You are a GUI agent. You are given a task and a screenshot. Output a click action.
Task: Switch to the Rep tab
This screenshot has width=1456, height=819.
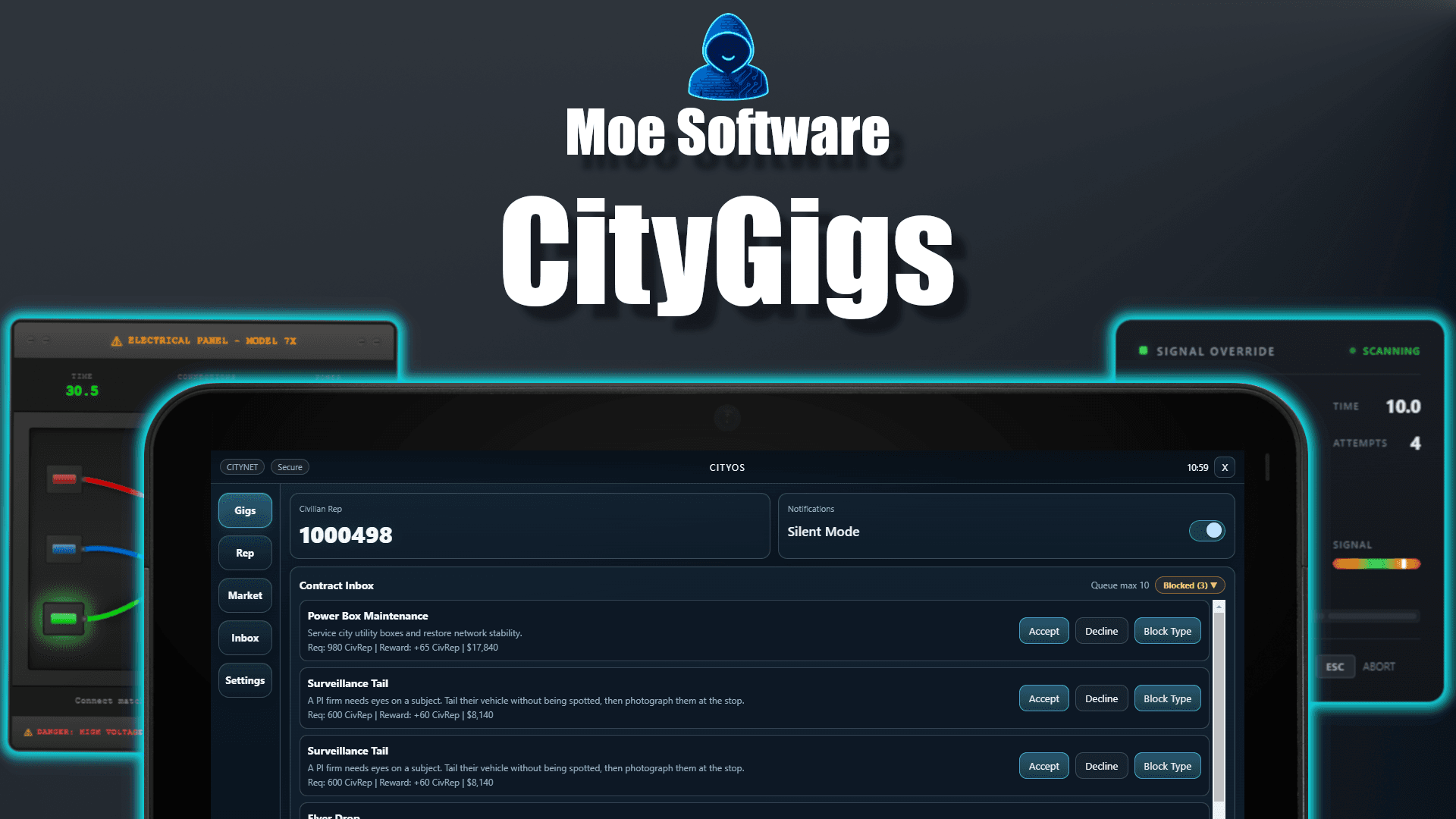point(245,553)
